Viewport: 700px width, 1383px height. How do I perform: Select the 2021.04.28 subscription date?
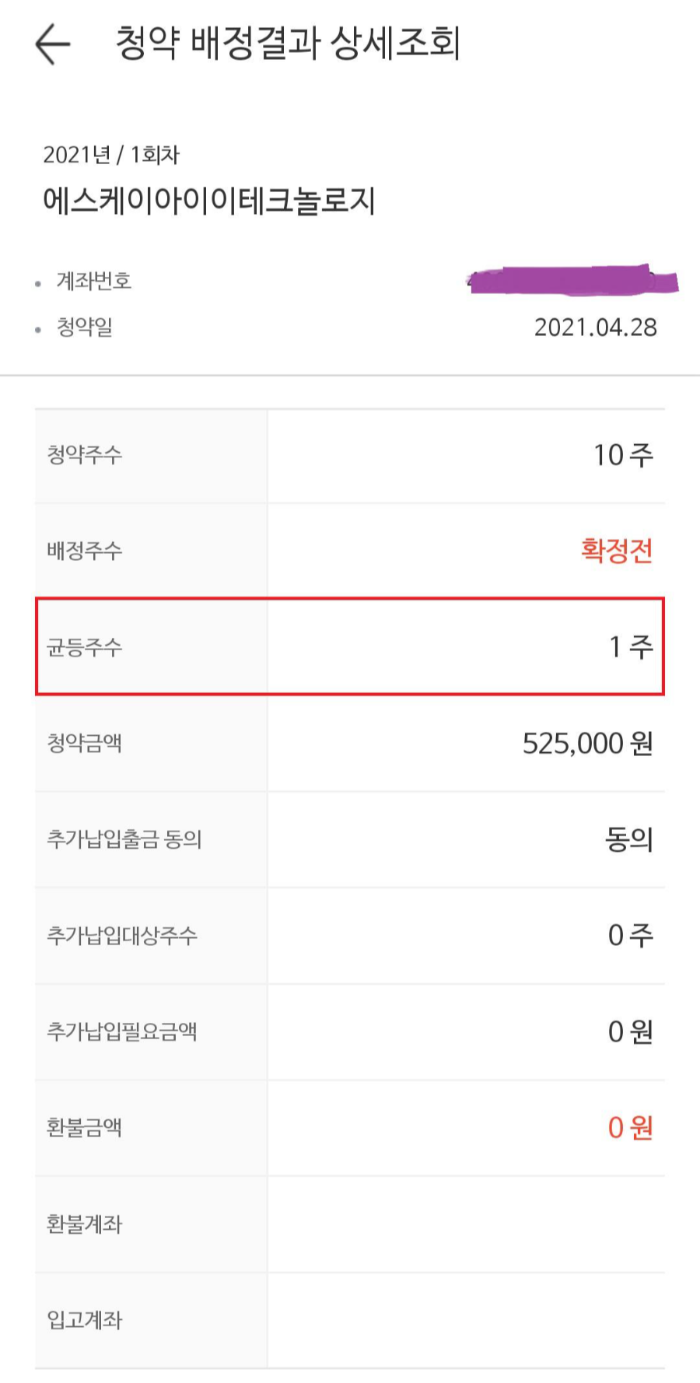pos(594,327)
